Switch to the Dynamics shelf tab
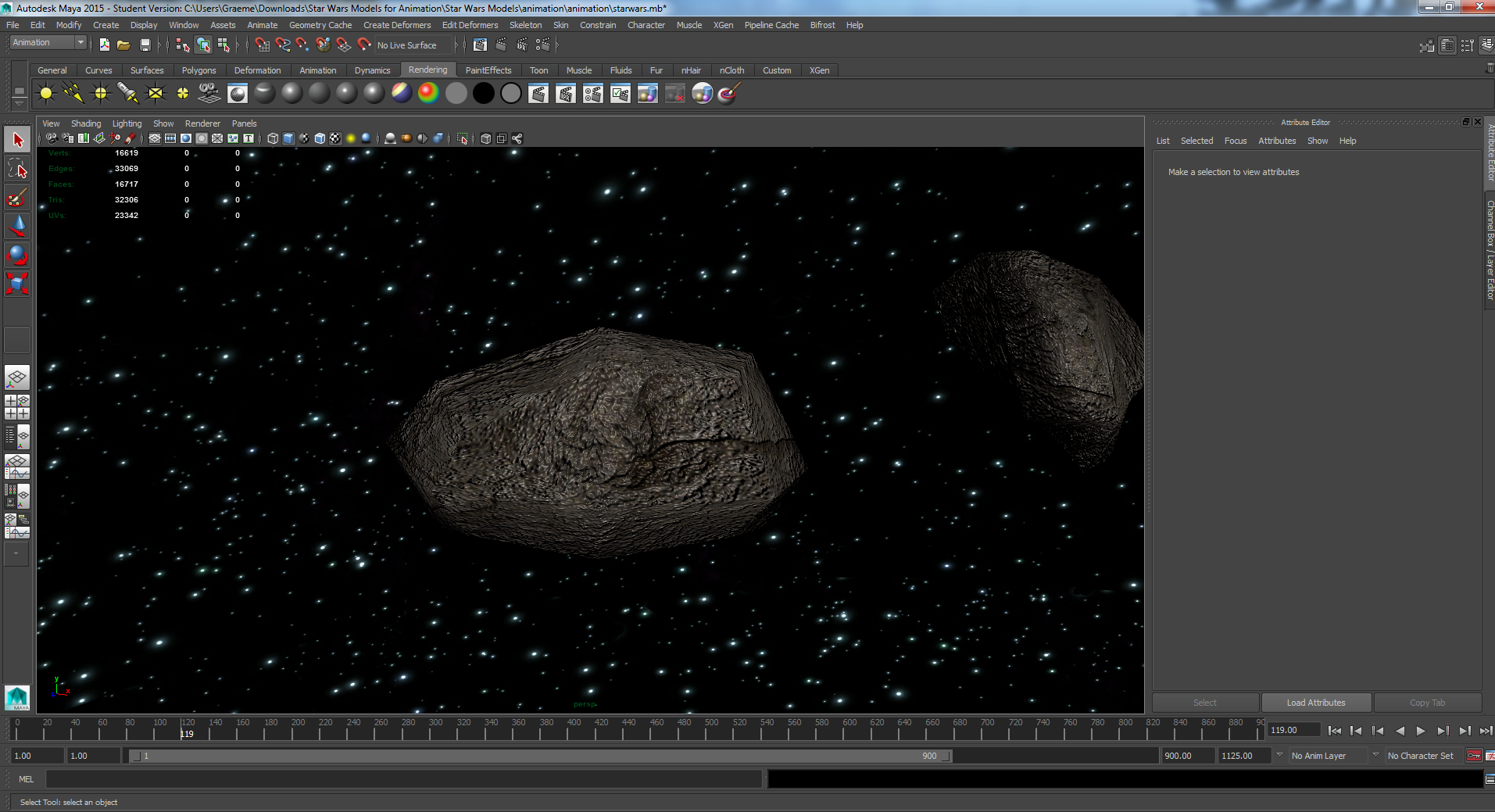The height and width of the screenshot is (812, 1495). coord(372,70)
